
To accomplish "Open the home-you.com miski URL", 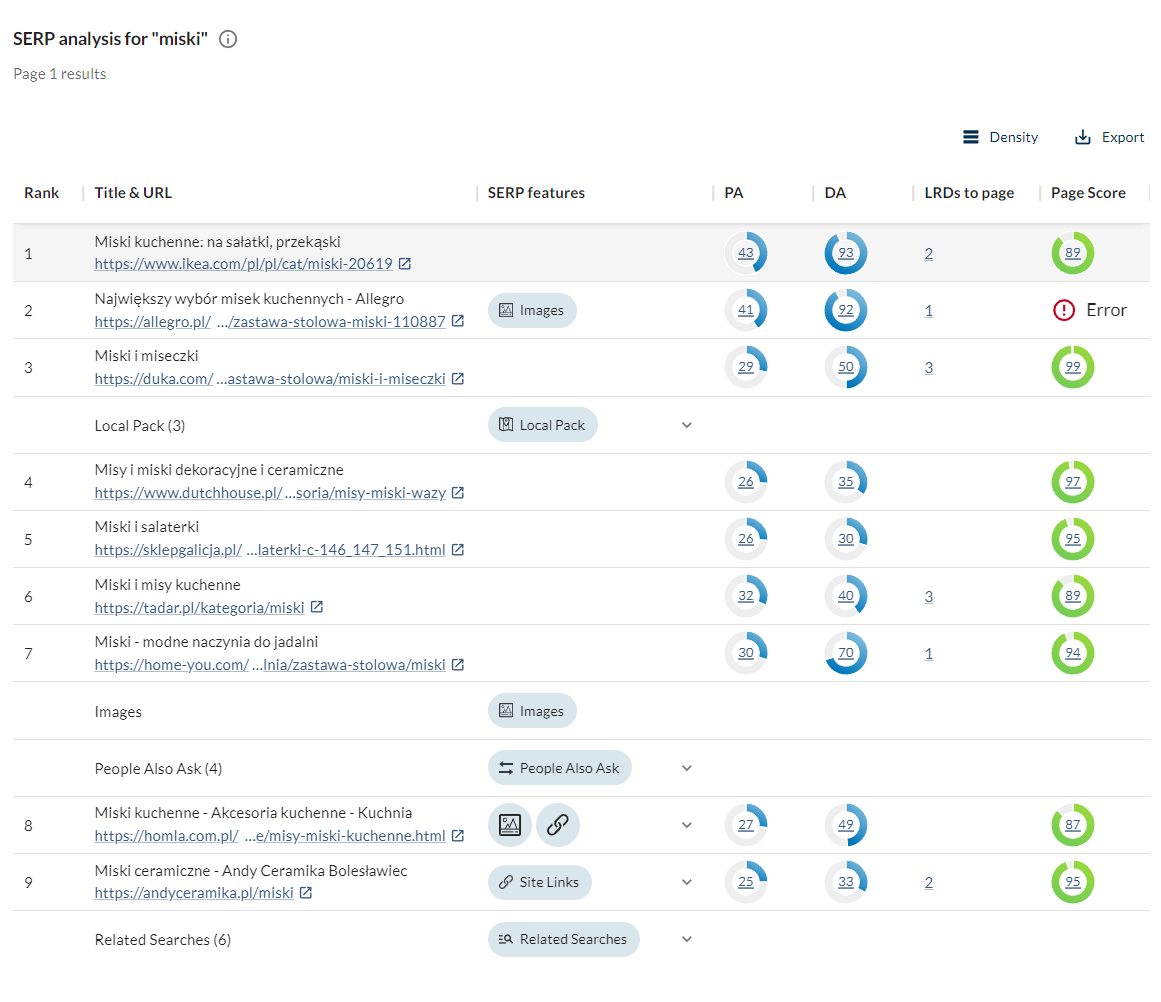I will pyautogui.click(x=270, y=665).
